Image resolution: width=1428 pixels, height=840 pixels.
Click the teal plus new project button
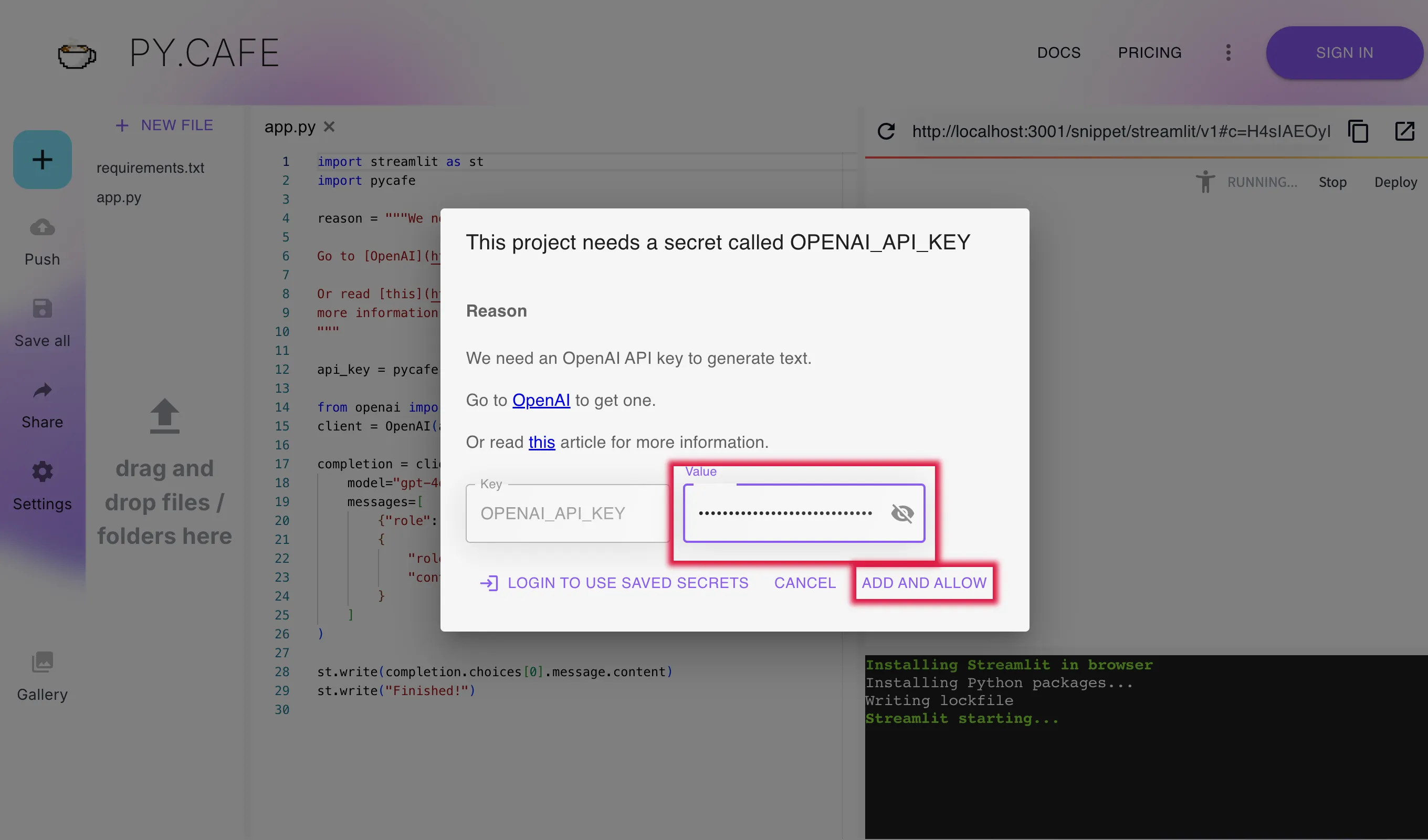point(43,160)
